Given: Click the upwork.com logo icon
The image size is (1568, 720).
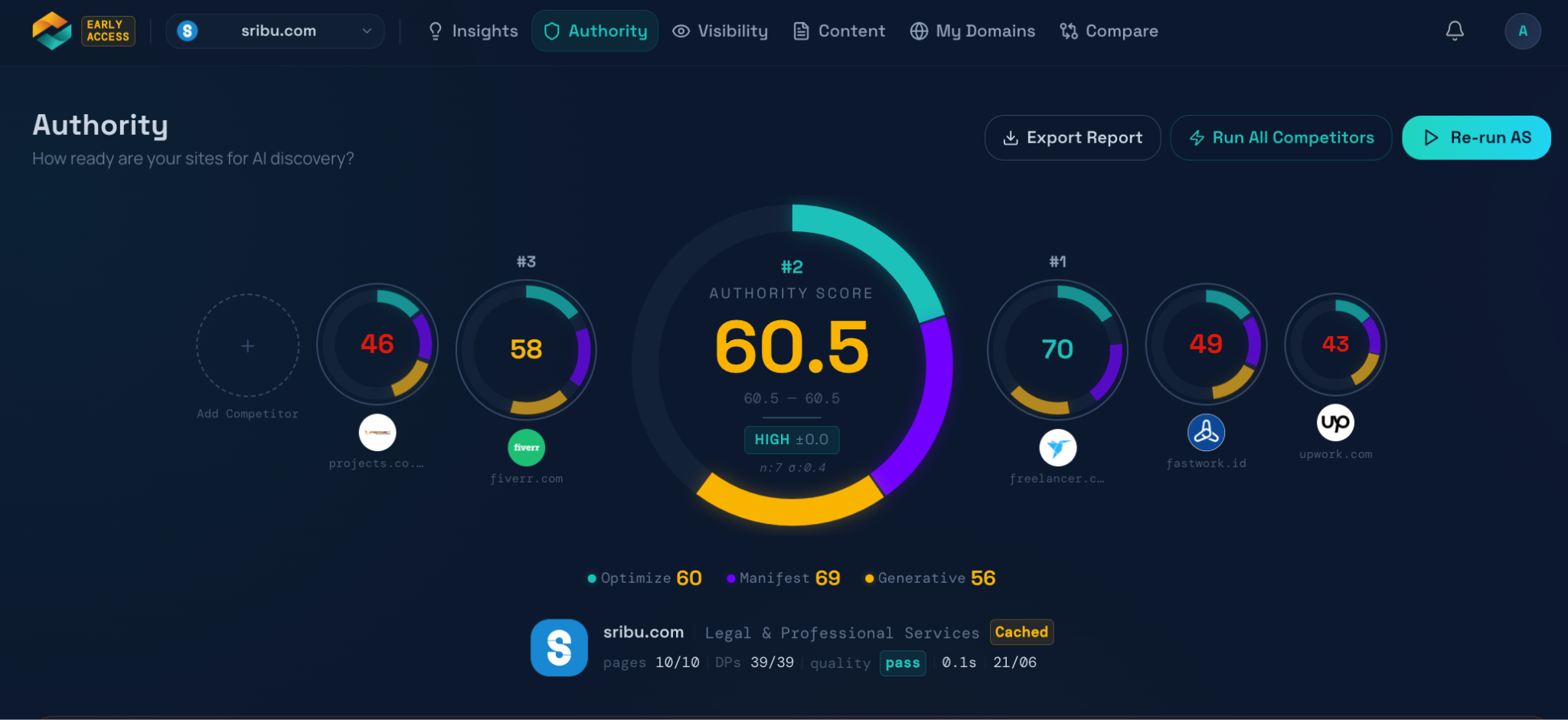Looking at the screenshot, I should point(1335,423).
